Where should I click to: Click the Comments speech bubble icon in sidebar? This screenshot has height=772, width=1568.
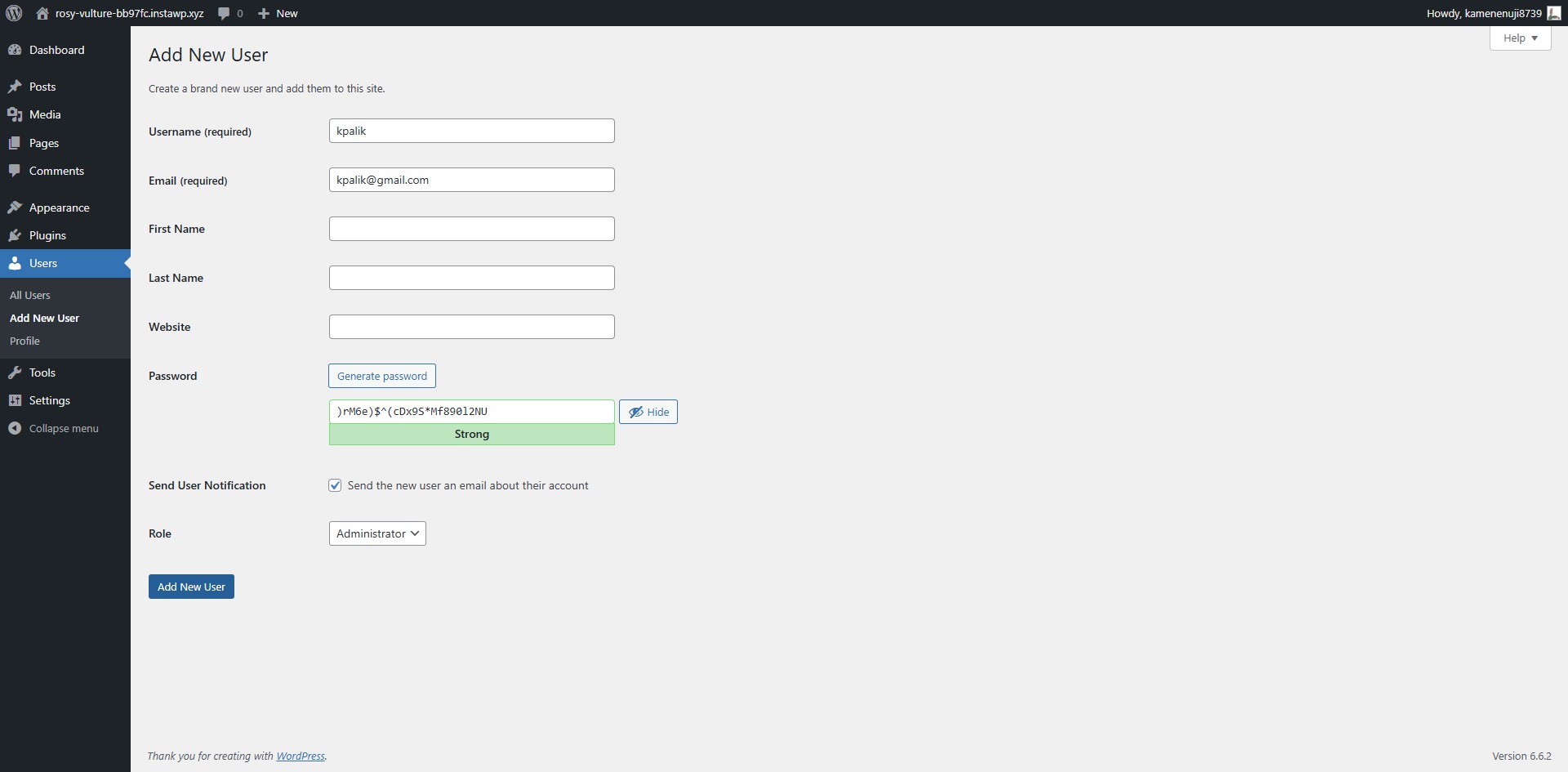click(x=15, y=171)
